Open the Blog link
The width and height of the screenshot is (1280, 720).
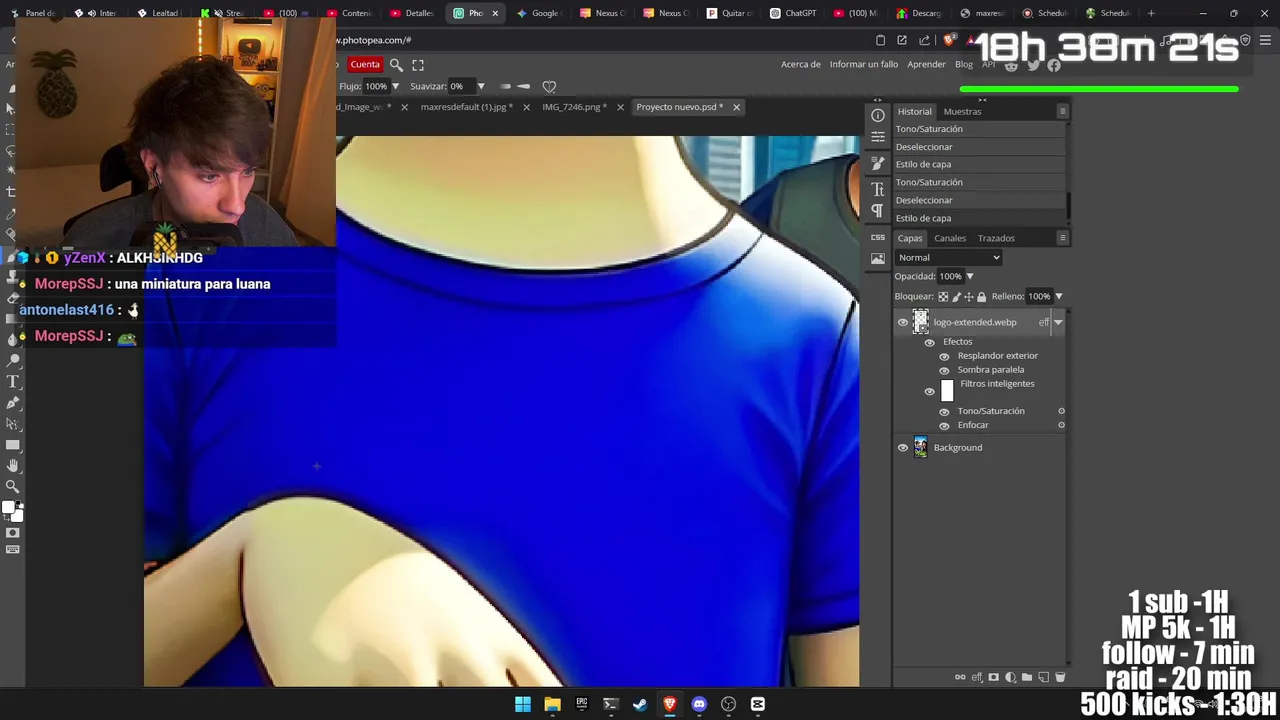964,65
